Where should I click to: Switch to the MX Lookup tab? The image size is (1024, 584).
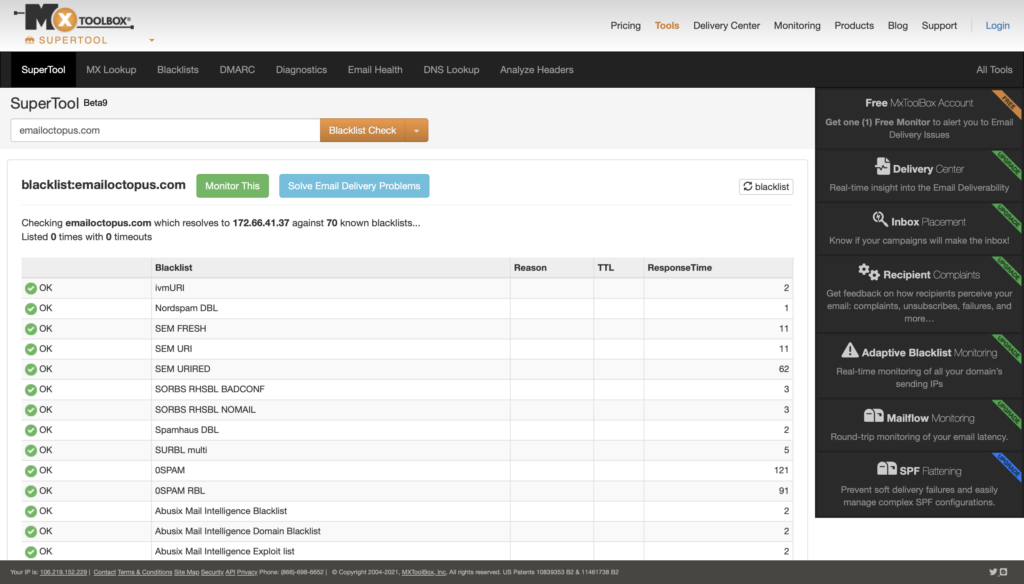pyautogui.click(x=111, y=70)
